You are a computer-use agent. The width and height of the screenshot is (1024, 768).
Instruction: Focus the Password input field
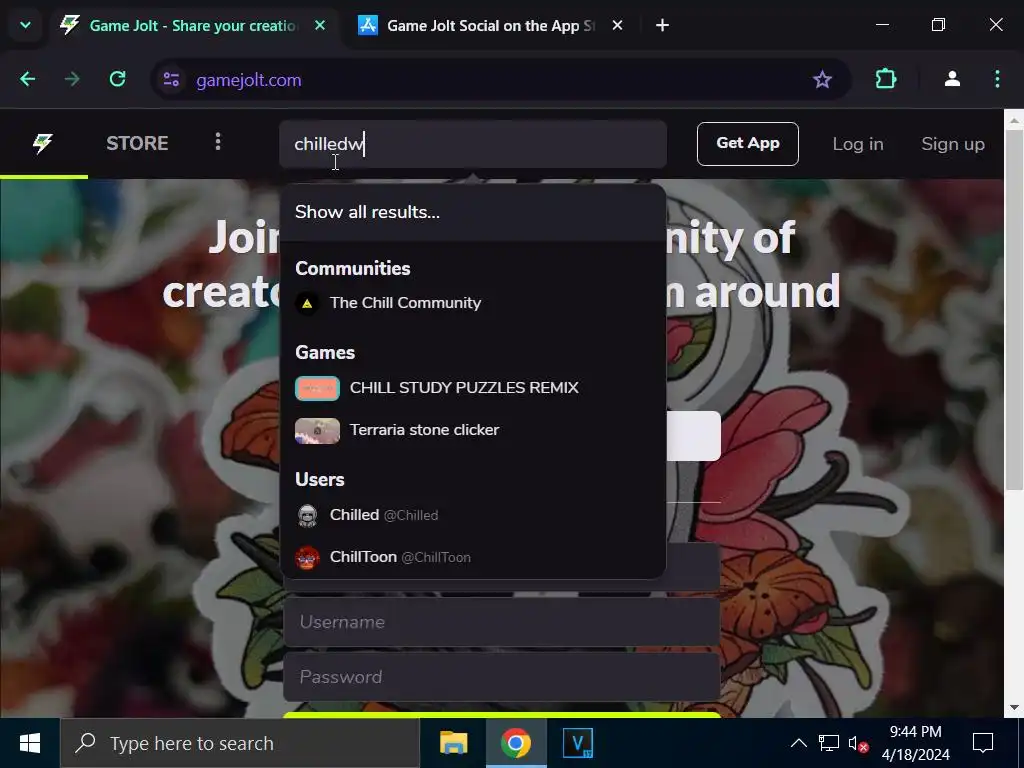click(x=502, y=677)
